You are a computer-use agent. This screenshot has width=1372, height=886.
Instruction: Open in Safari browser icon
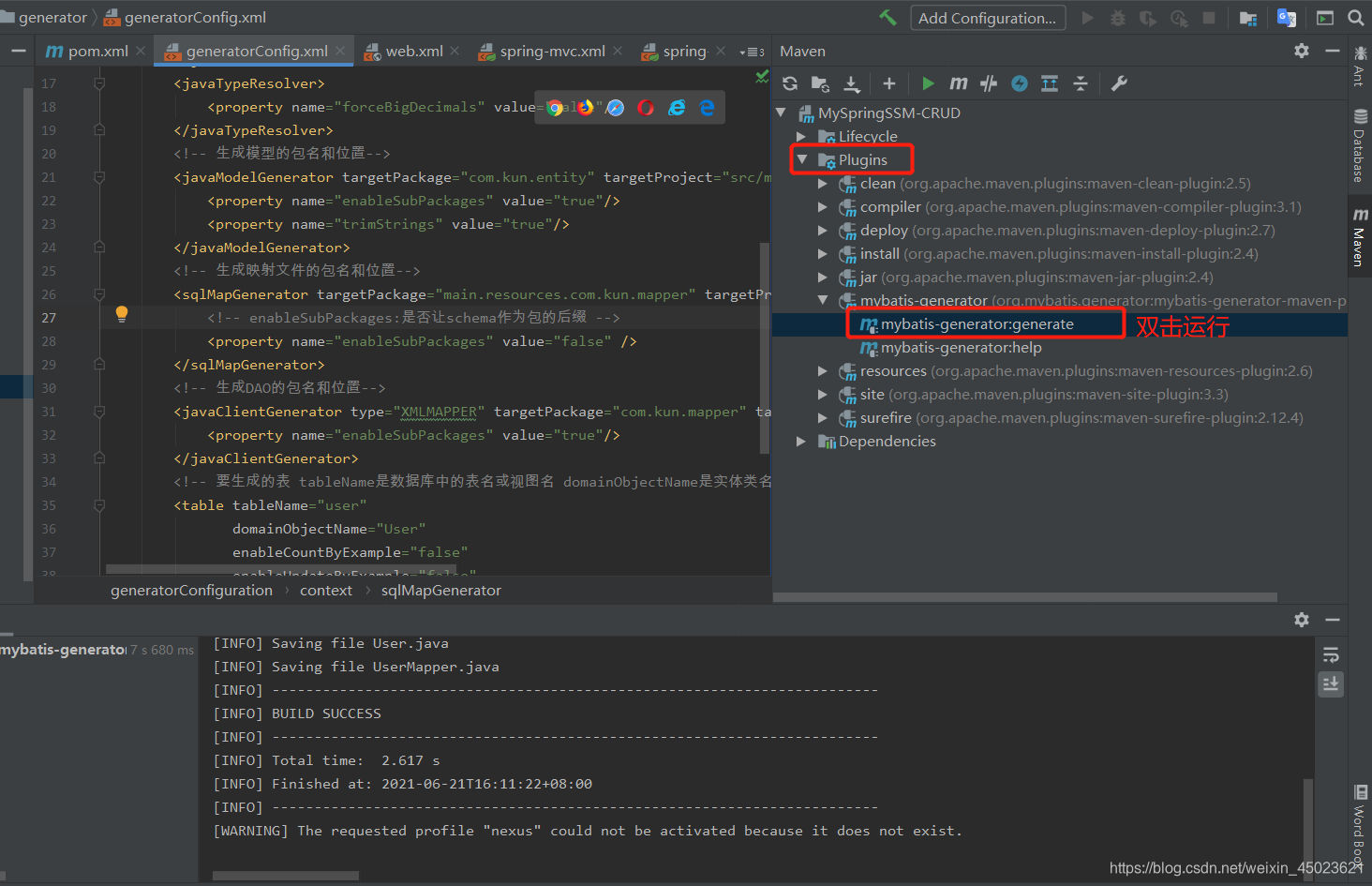(x=616, y=108)
